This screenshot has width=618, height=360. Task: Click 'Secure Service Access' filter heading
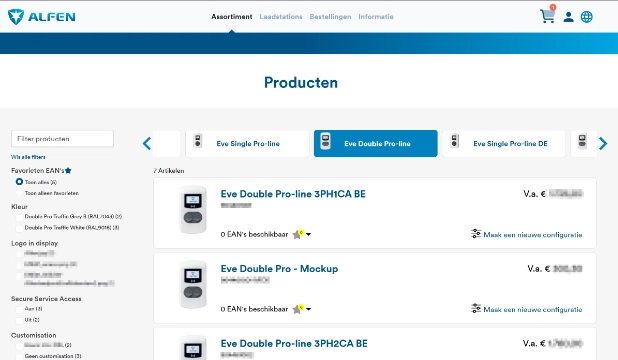pos(46,299)
